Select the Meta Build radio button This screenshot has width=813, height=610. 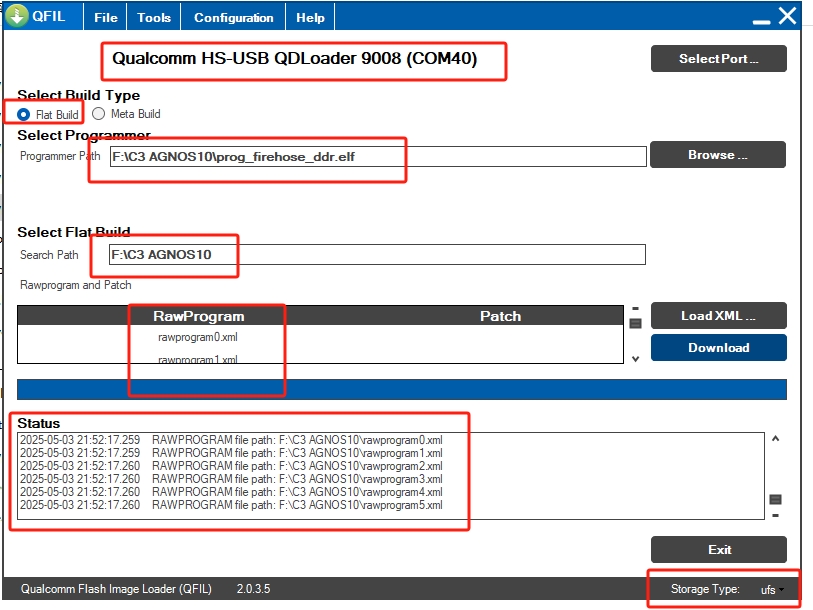tap(99, 114)
